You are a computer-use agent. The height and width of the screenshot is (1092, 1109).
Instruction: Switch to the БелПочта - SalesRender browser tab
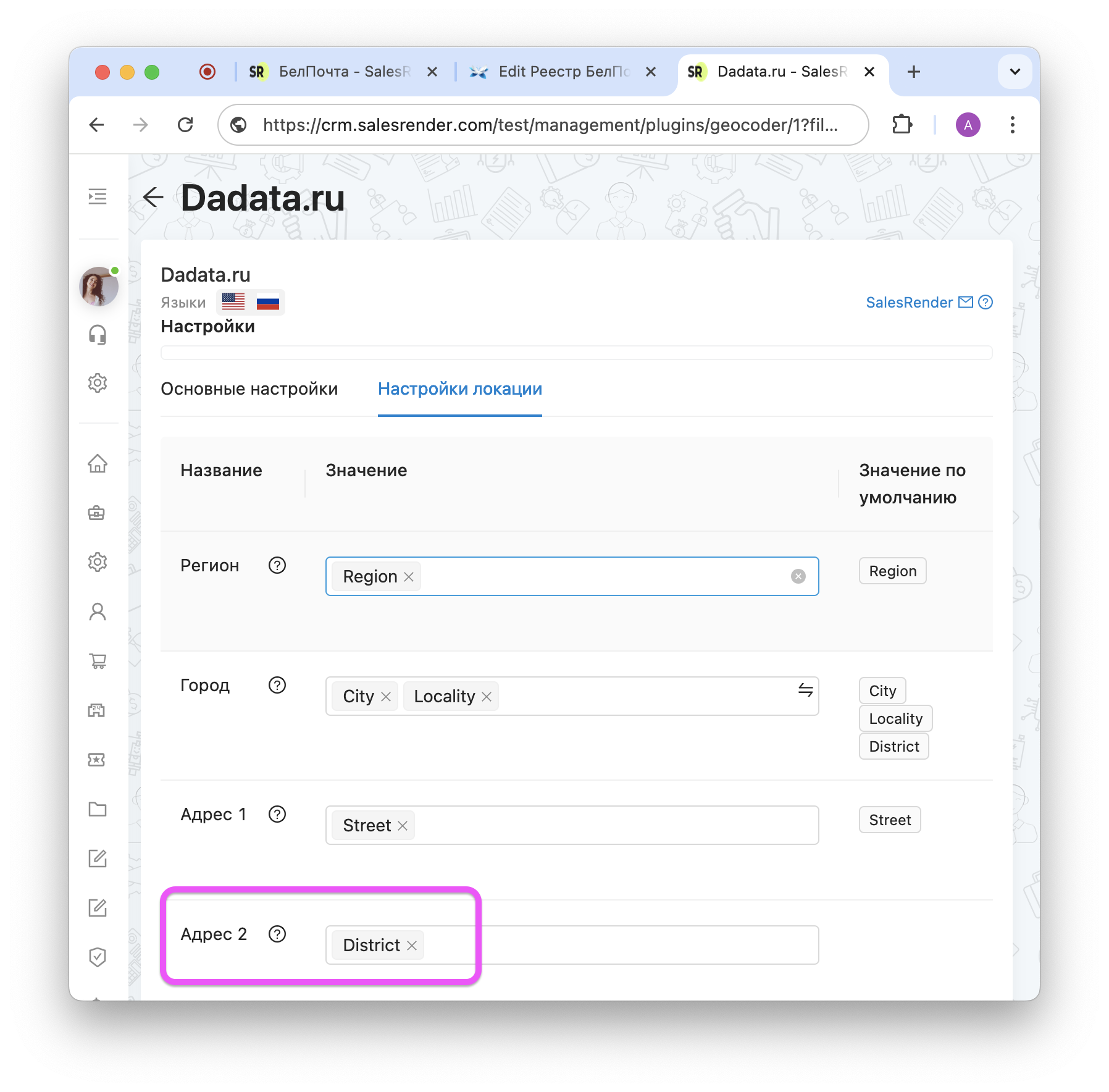coord(344,72)
